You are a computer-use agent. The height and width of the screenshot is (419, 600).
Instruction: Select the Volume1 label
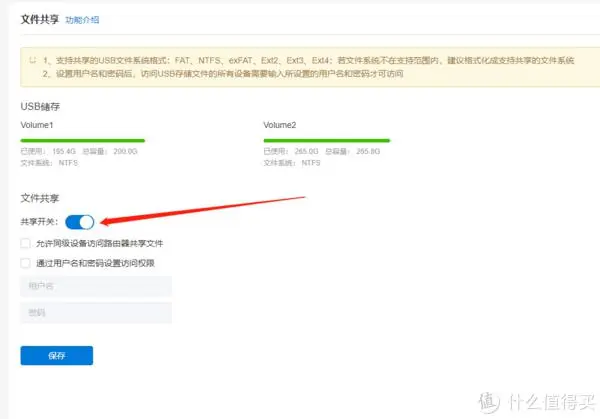[x=37, y=125]
